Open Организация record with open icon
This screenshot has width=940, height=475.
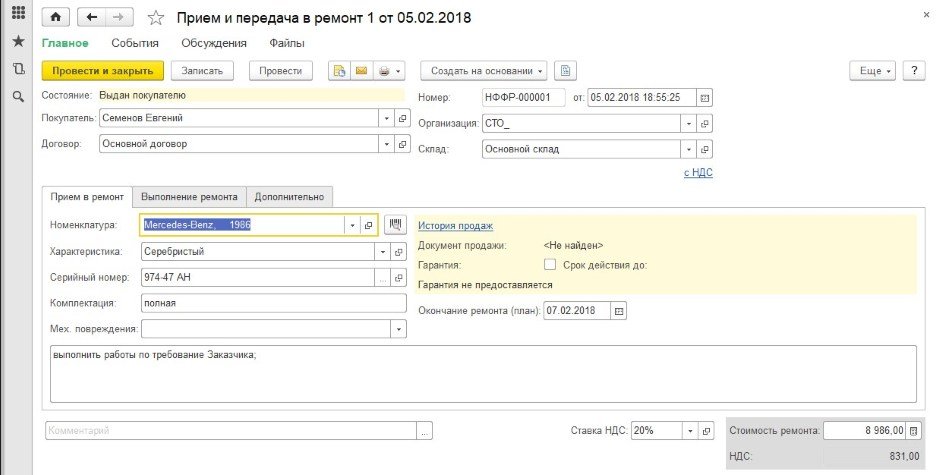704,124
